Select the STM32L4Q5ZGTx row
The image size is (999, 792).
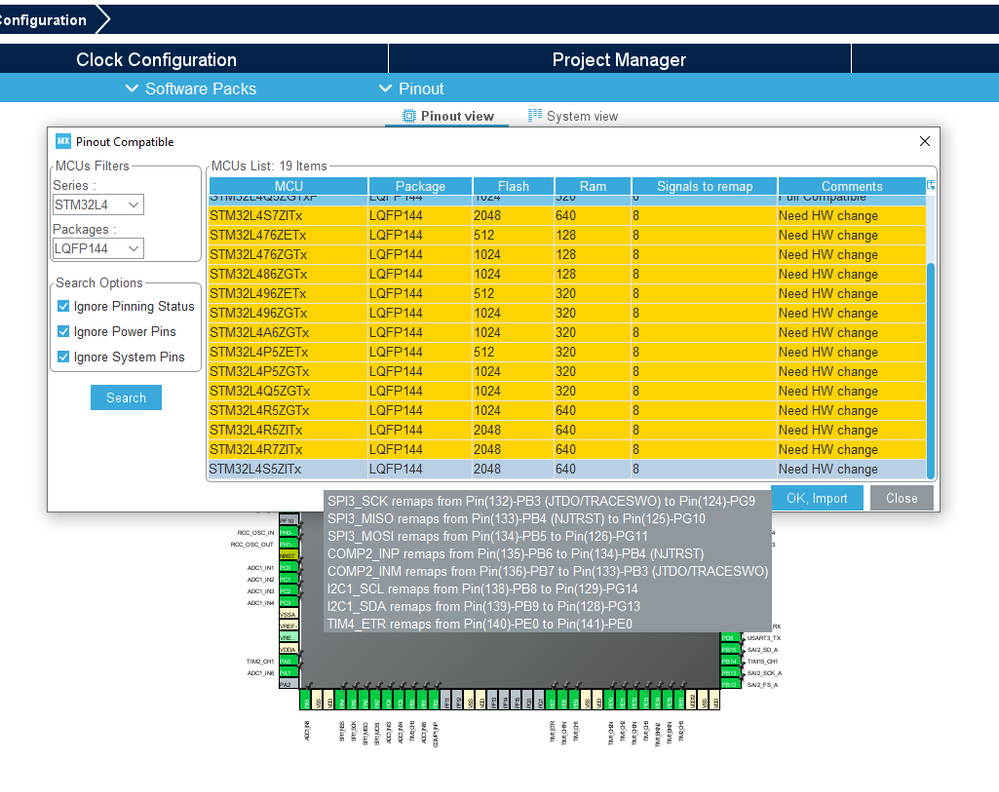[568, 391]
